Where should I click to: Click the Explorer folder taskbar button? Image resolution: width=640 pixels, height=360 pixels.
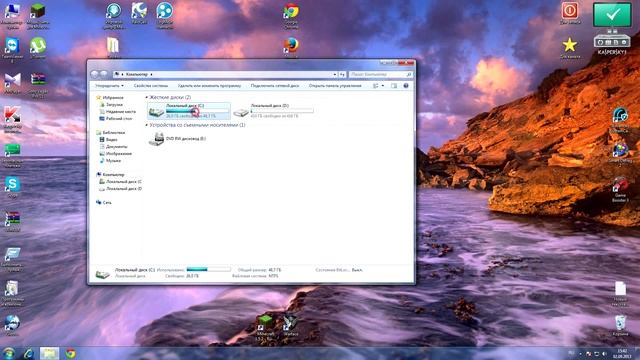tap(49, 353)
